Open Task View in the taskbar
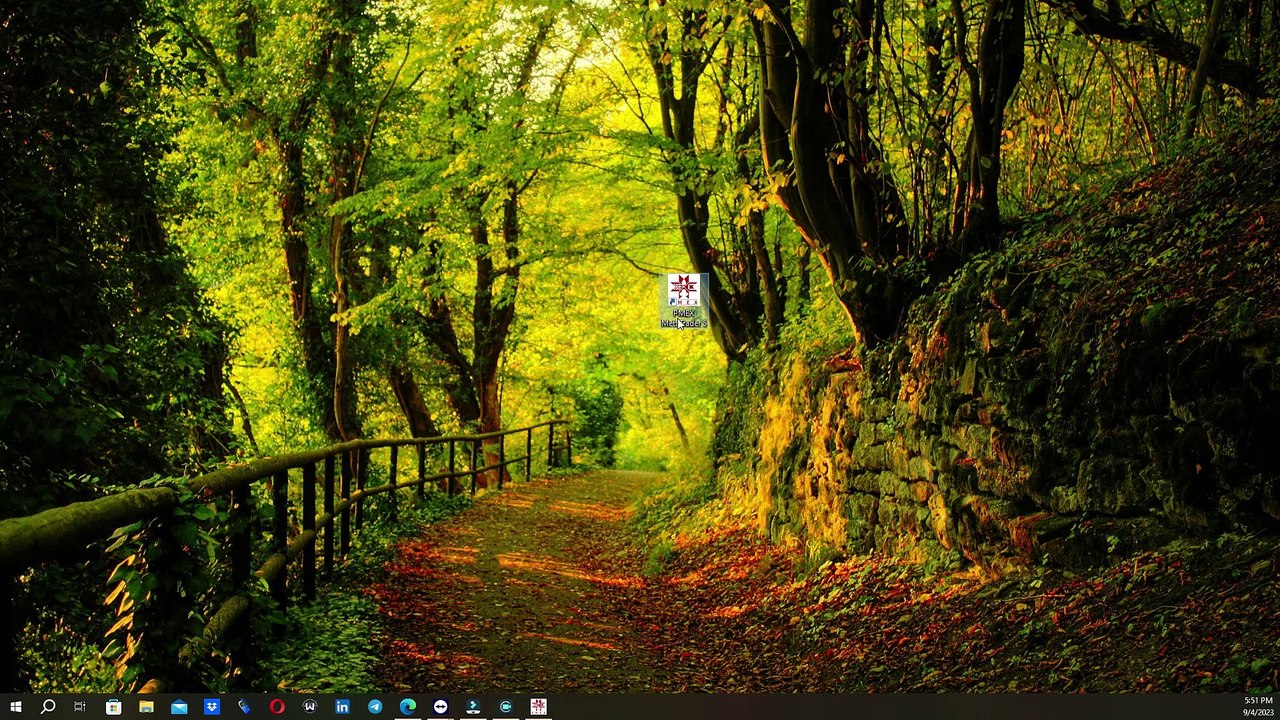Viewport: 1280px width, 720px height. point(80,707)
